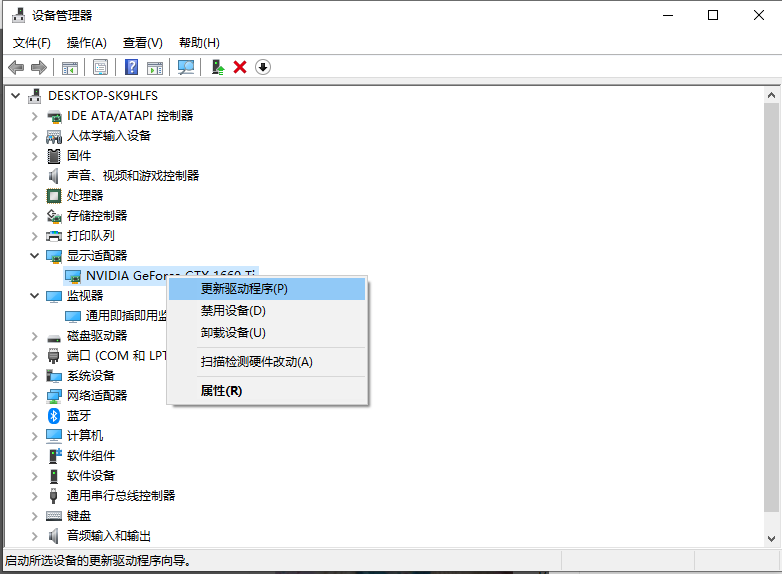Click the firmware chip icon
This screenshot has height=574, width=782.
(x=54, y=156)
